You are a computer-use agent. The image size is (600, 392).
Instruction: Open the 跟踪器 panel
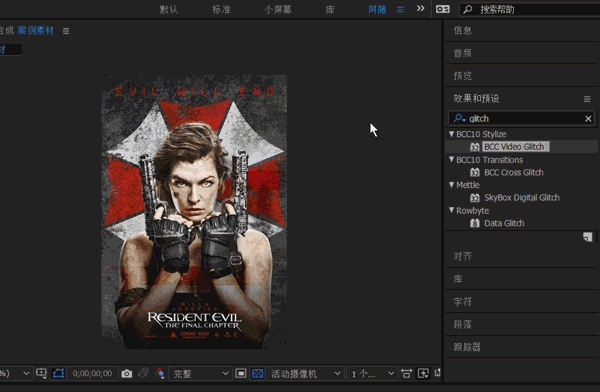point(467,347)
